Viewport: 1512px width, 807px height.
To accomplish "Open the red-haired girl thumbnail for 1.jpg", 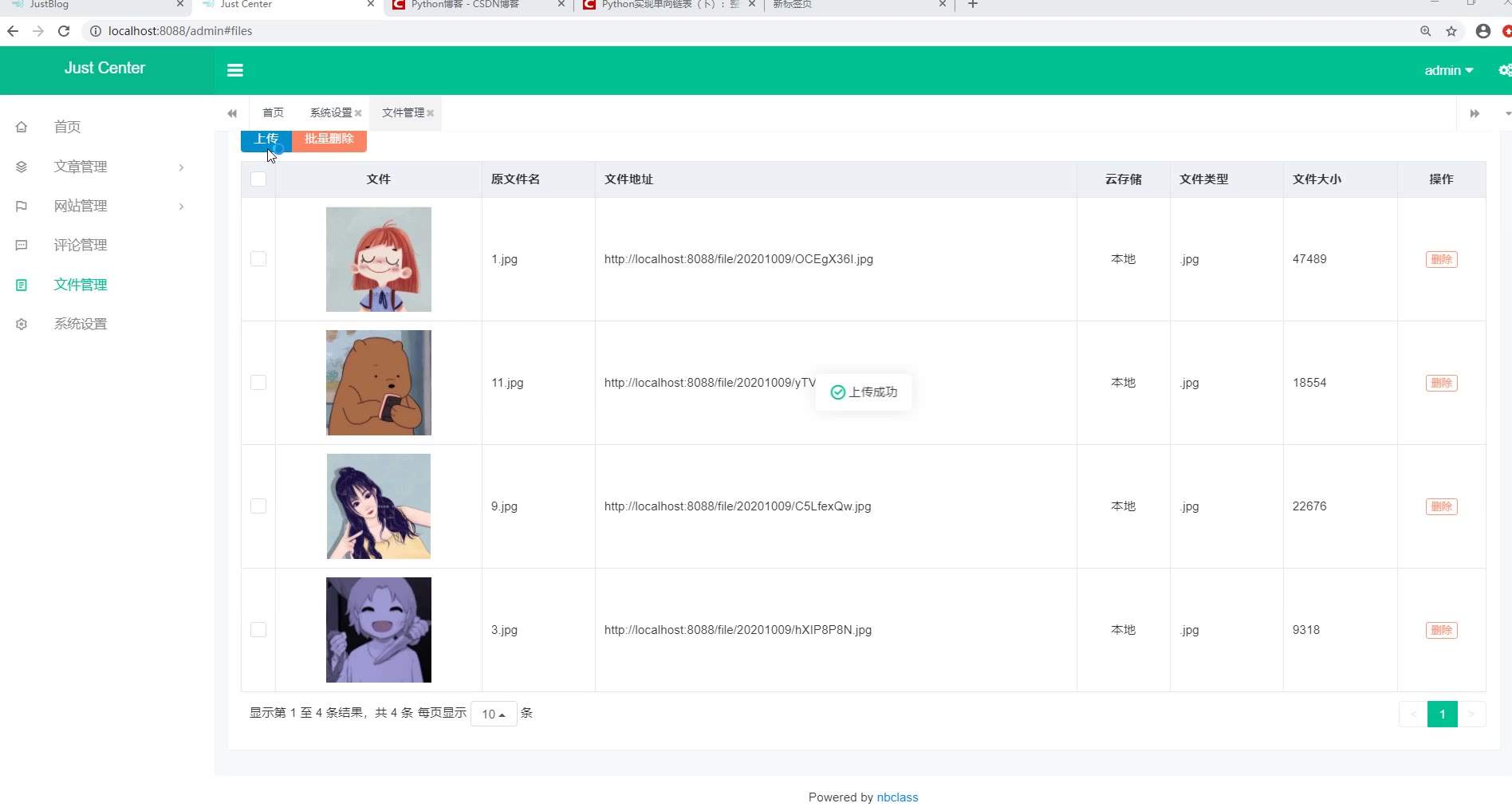I will coord(379,259).
